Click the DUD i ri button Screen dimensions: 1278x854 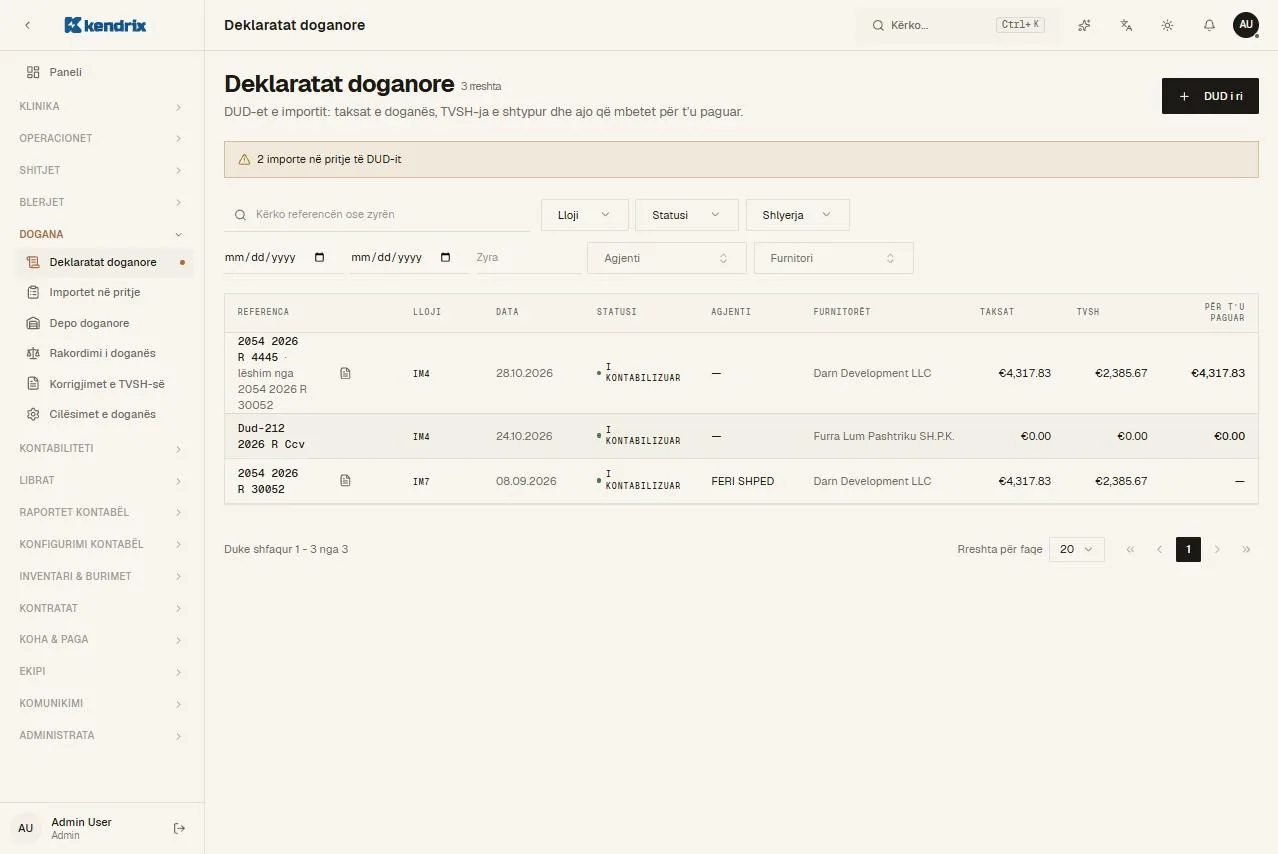coord(1210,96)
